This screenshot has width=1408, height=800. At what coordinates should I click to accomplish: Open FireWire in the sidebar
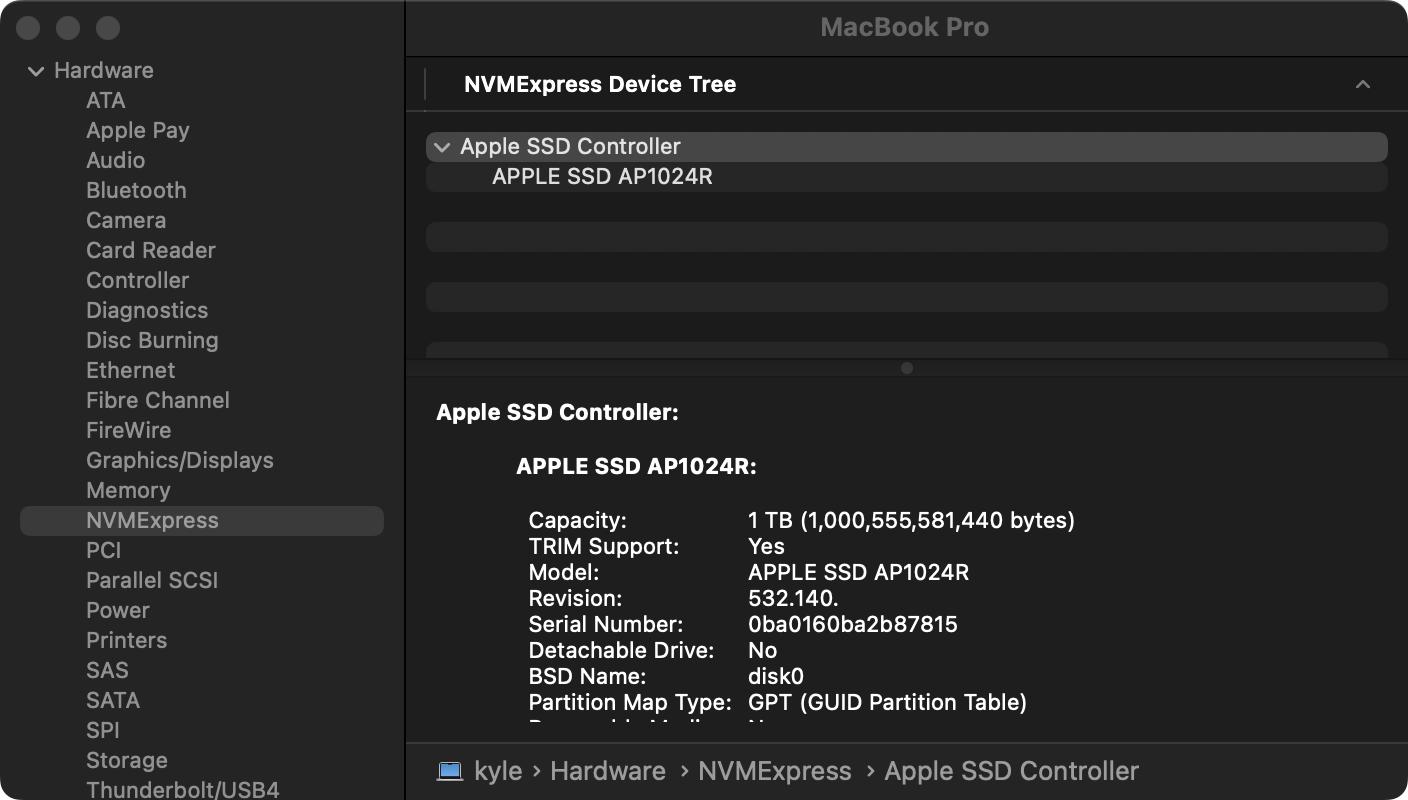coord(129,430)
